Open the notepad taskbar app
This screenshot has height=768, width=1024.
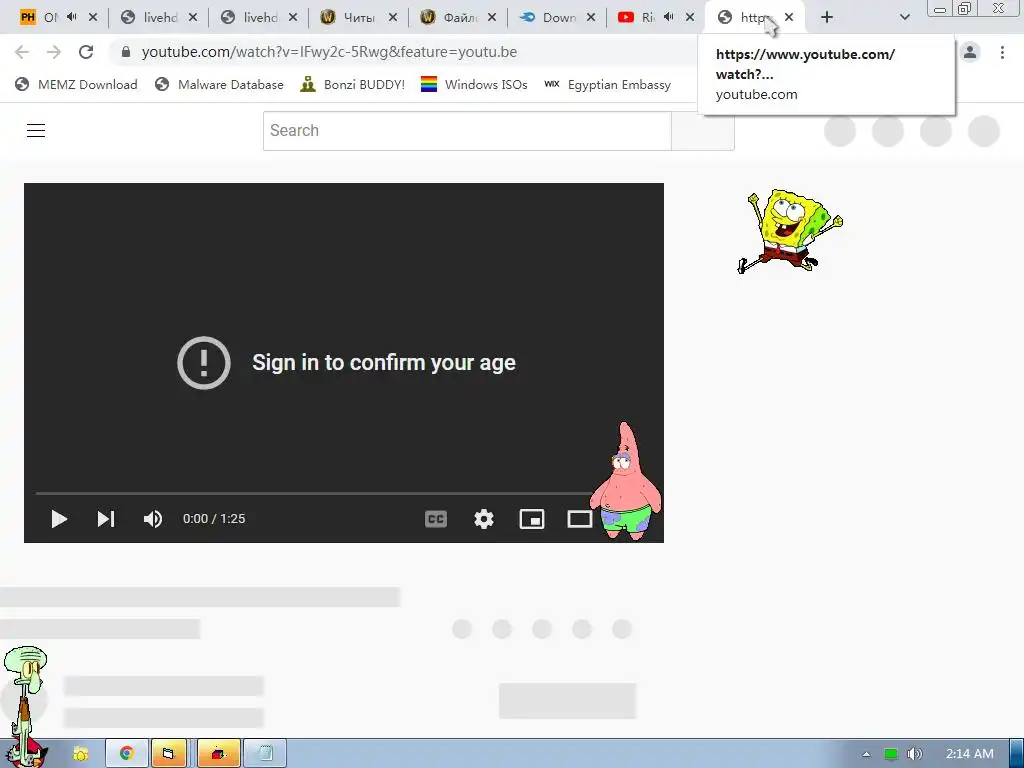pyautogui.click(x=265, y=754)
